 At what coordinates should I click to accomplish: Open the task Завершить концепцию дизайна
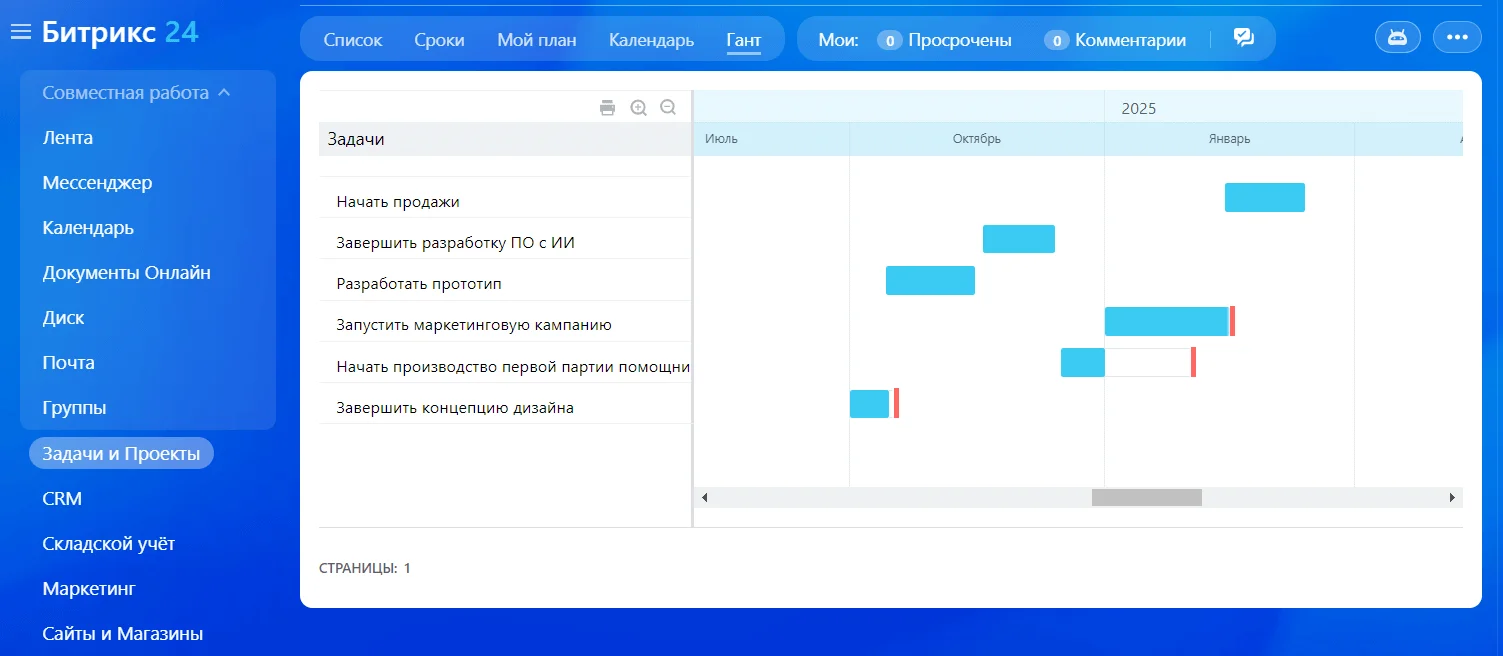pyautogui.click(x=455, y=407)
